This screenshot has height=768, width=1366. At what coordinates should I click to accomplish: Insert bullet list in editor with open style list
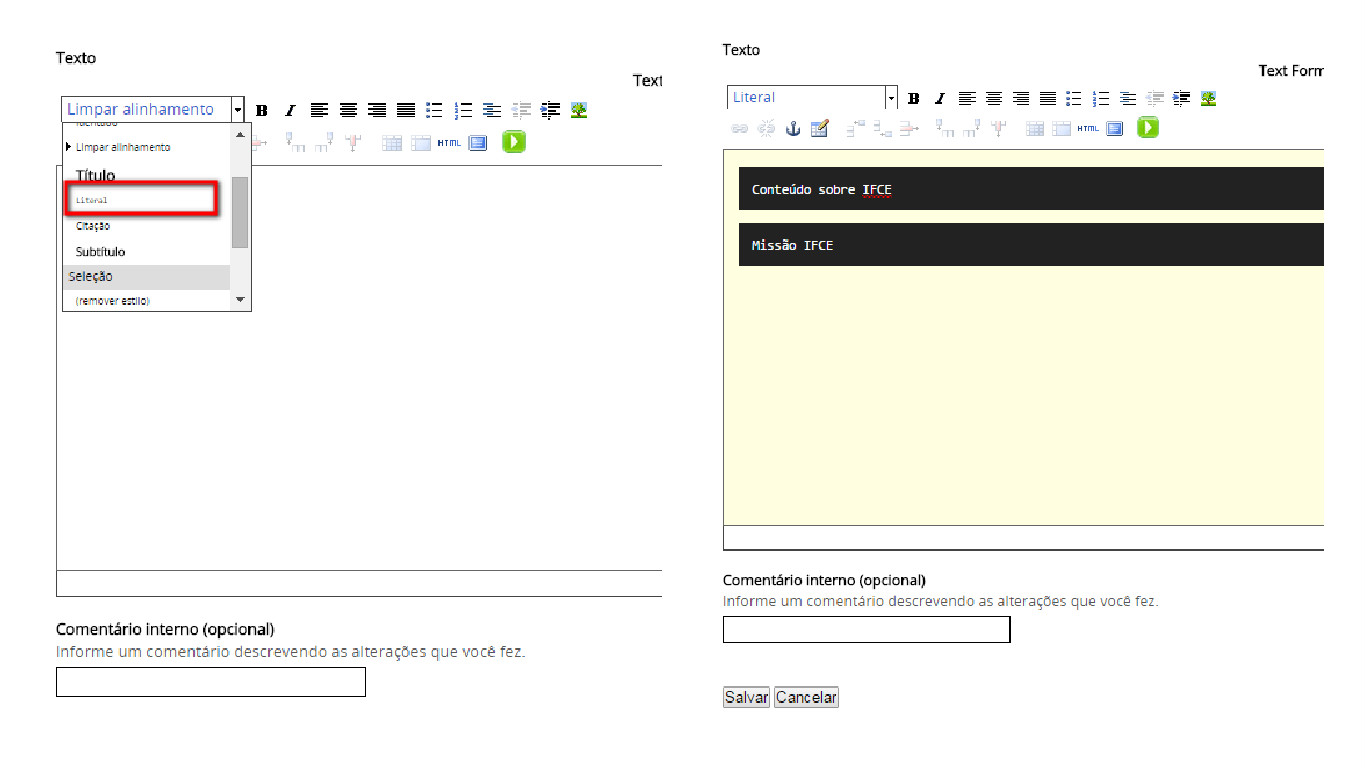(x=434, y=110)
